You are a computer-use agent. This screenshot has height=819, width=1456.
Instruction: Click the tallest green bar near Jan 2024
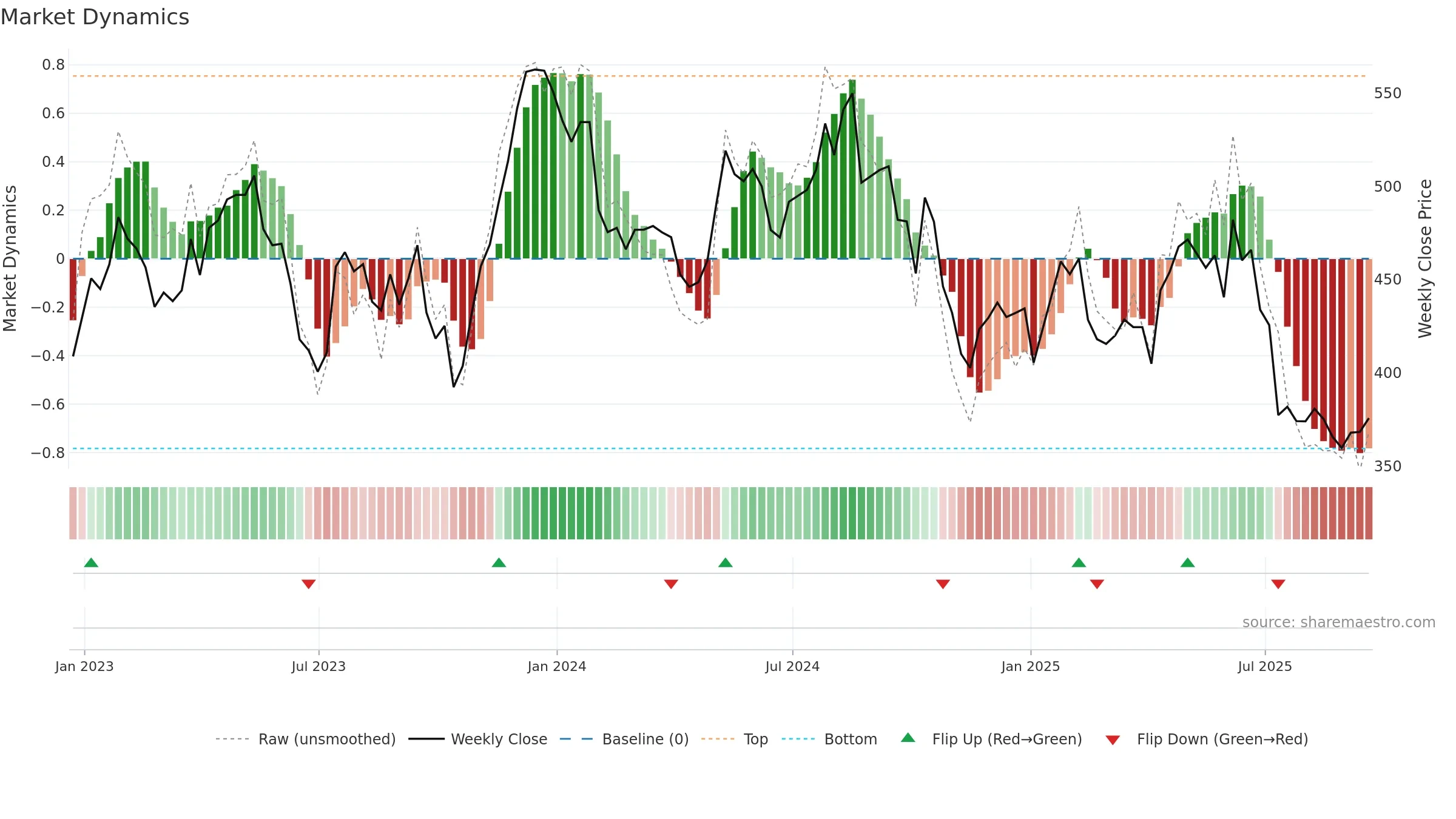coord(553,166)
